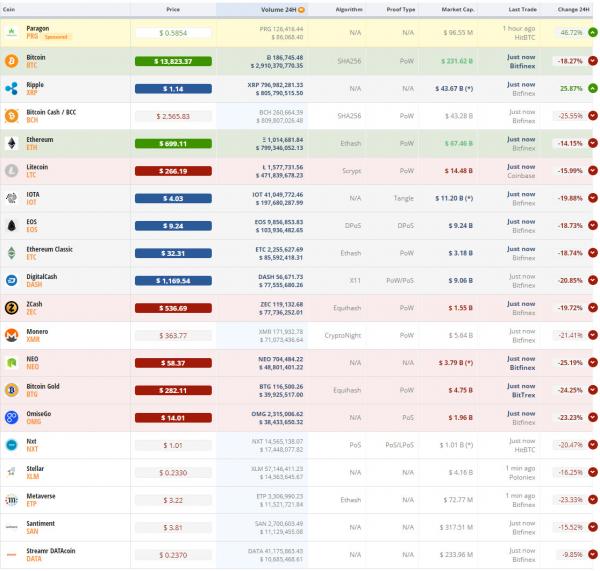Sort by the Volume 24H column header

278,10
